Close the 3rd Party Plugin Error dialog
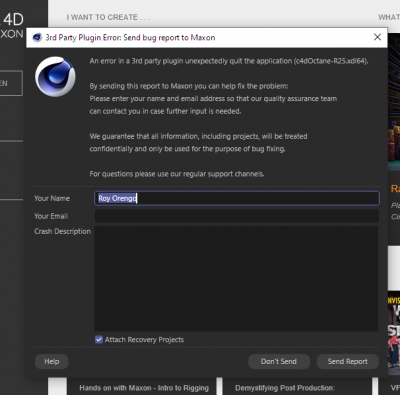The width and height of the screenshot is (400, 395). 377,37
